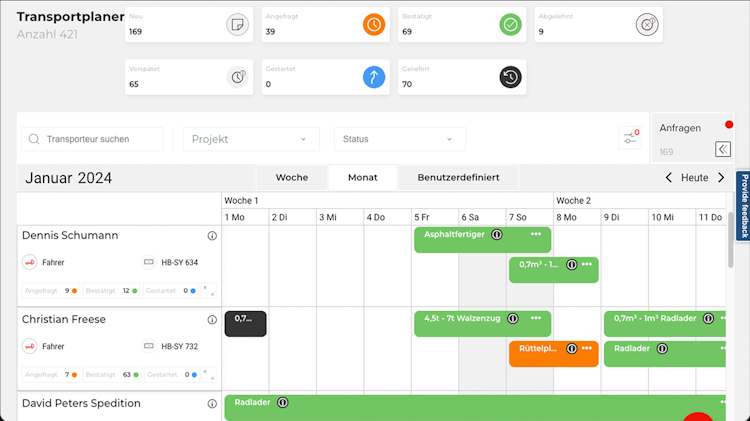Open info on Christian Freese's Radlader bar
Screen dimensions: 750x421
point(662,349)
